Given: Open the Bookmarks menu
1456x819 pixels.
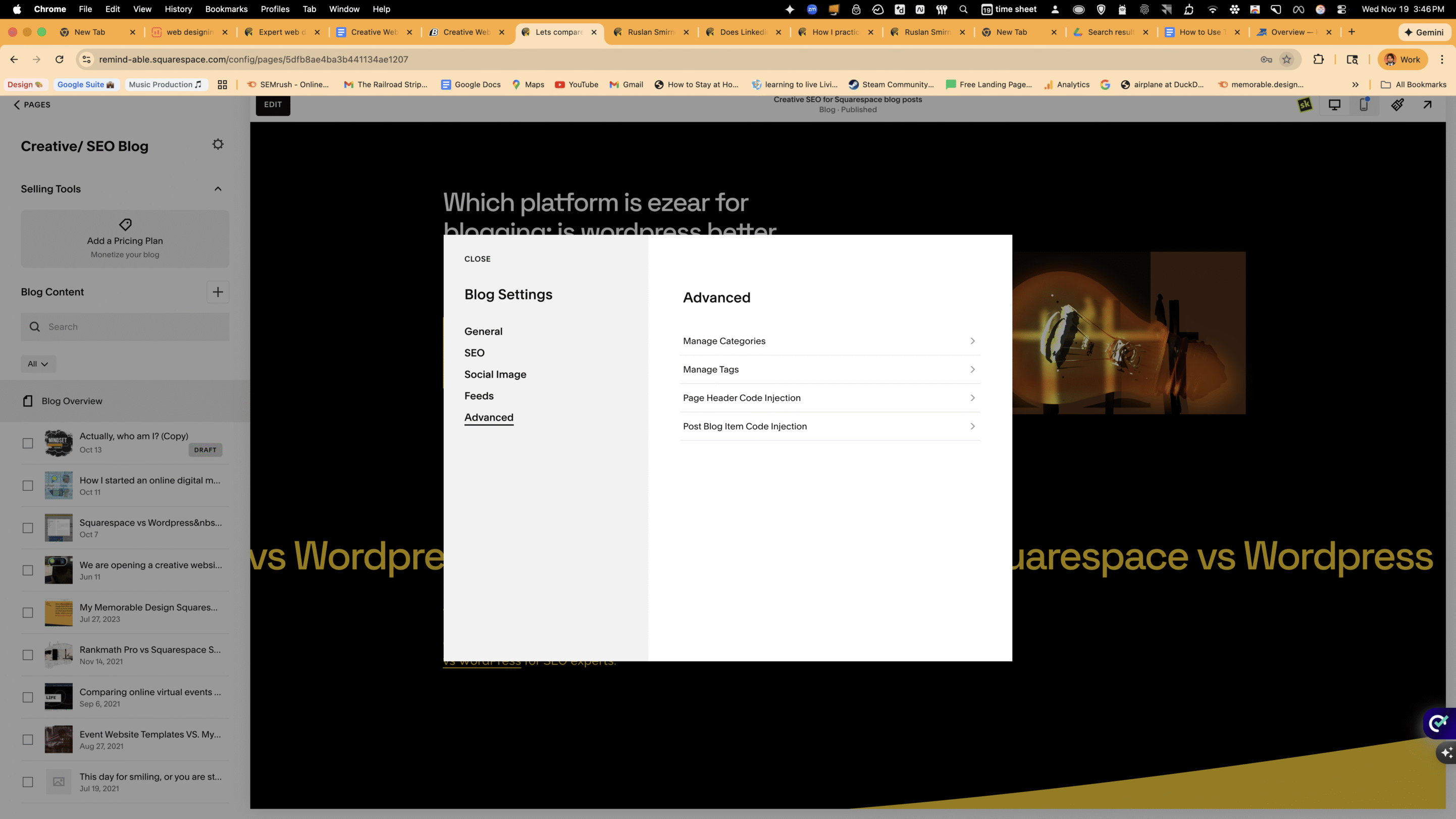Looking at the screenshot, I should click(x=226, y=9).
